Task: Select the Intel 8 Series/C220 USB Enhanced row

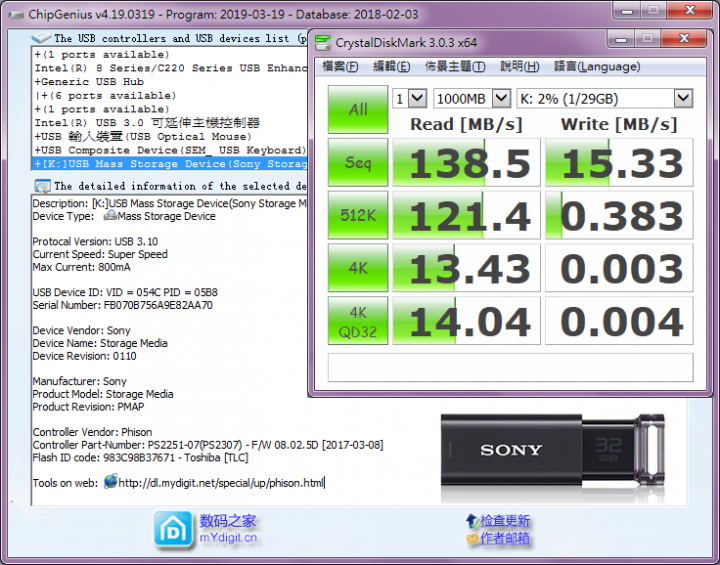Action: coord(170,68)
